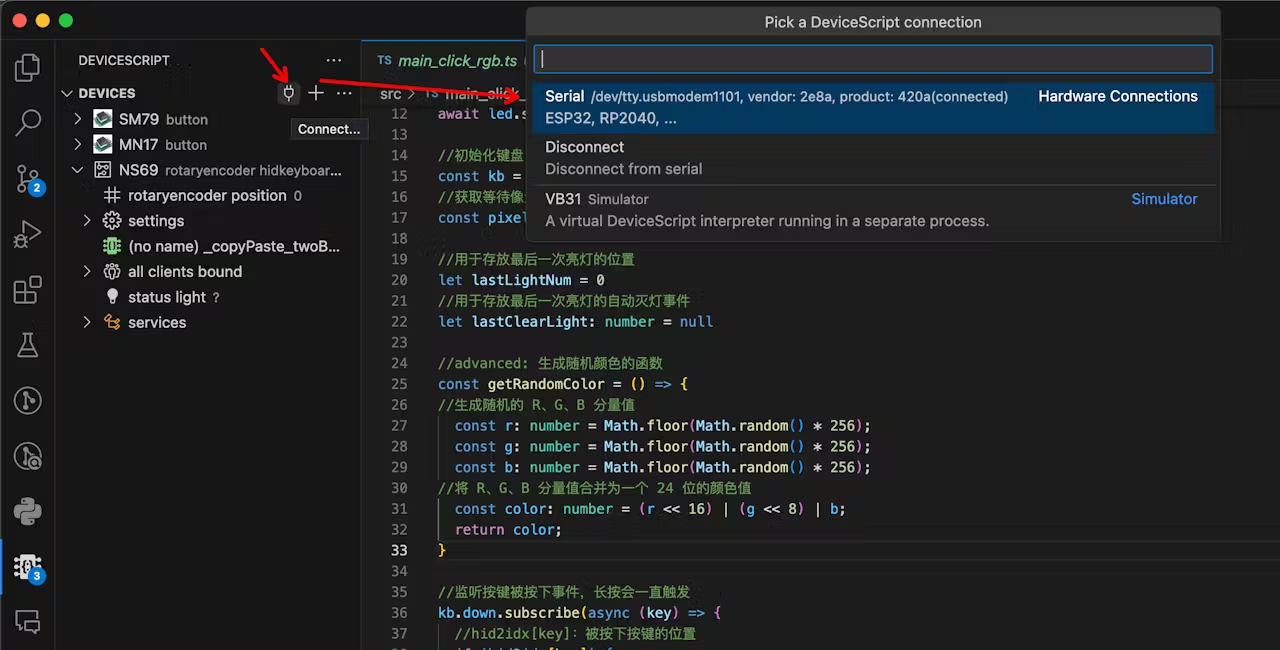Open the Testing beaker view
The width and height of the screenshot is (1280, 650).
click(27, 345)
